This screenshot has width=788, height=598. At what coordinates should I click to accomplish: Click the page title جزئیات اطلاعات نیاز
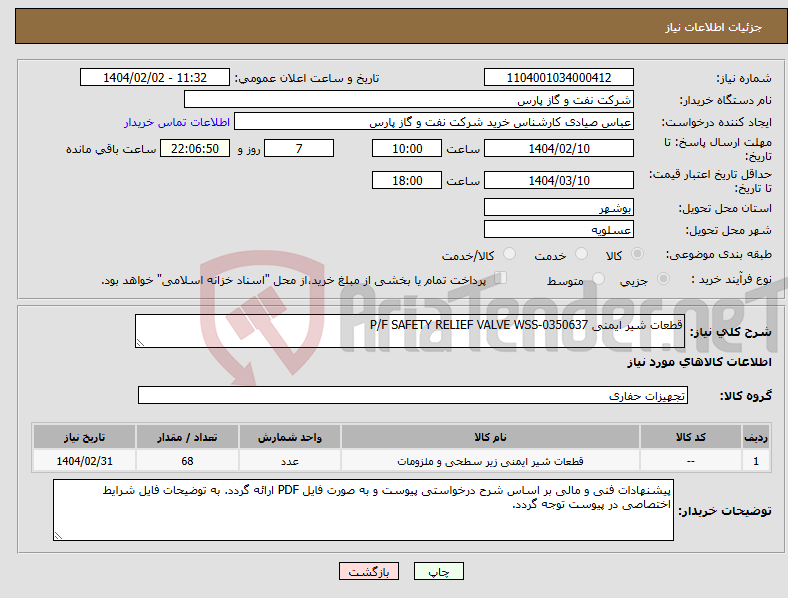pyautogui.click(x=714, y=27)
